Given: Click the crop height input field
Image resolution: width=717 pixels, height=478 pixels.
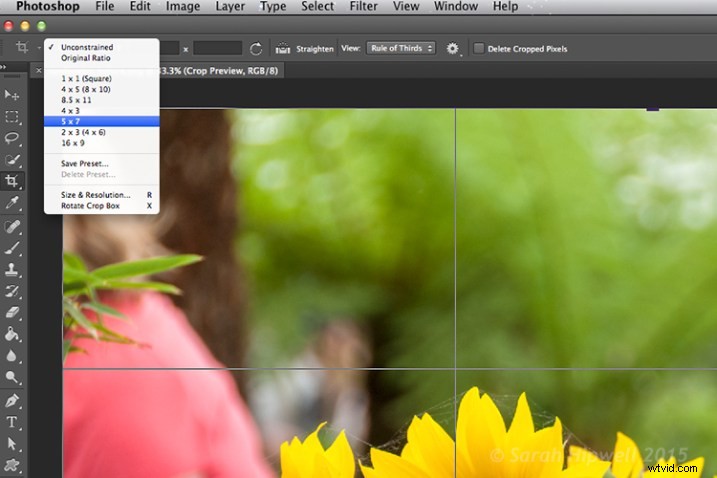Looking at the screenshot, I should click(218, 48).
